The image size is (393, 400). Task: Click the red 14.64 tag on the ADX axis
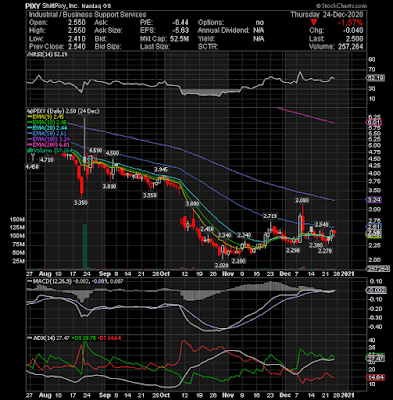[376, 377]
